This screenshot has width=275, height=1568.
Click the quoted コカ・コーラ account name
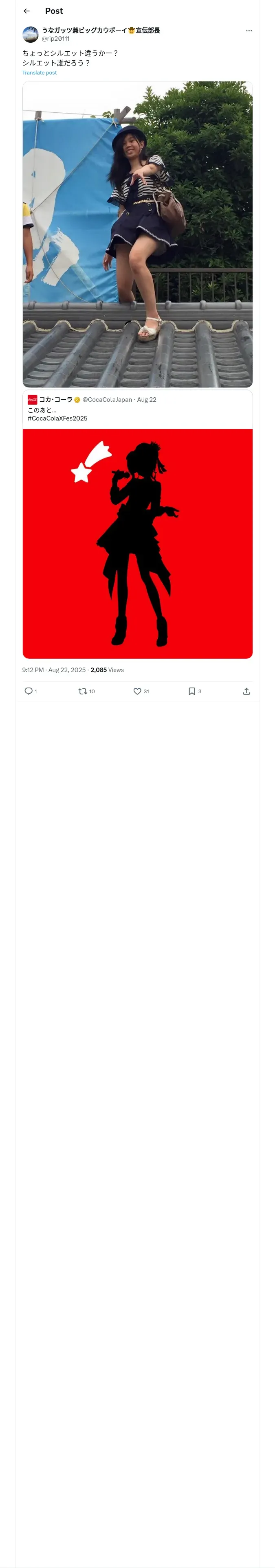point(55,399)
